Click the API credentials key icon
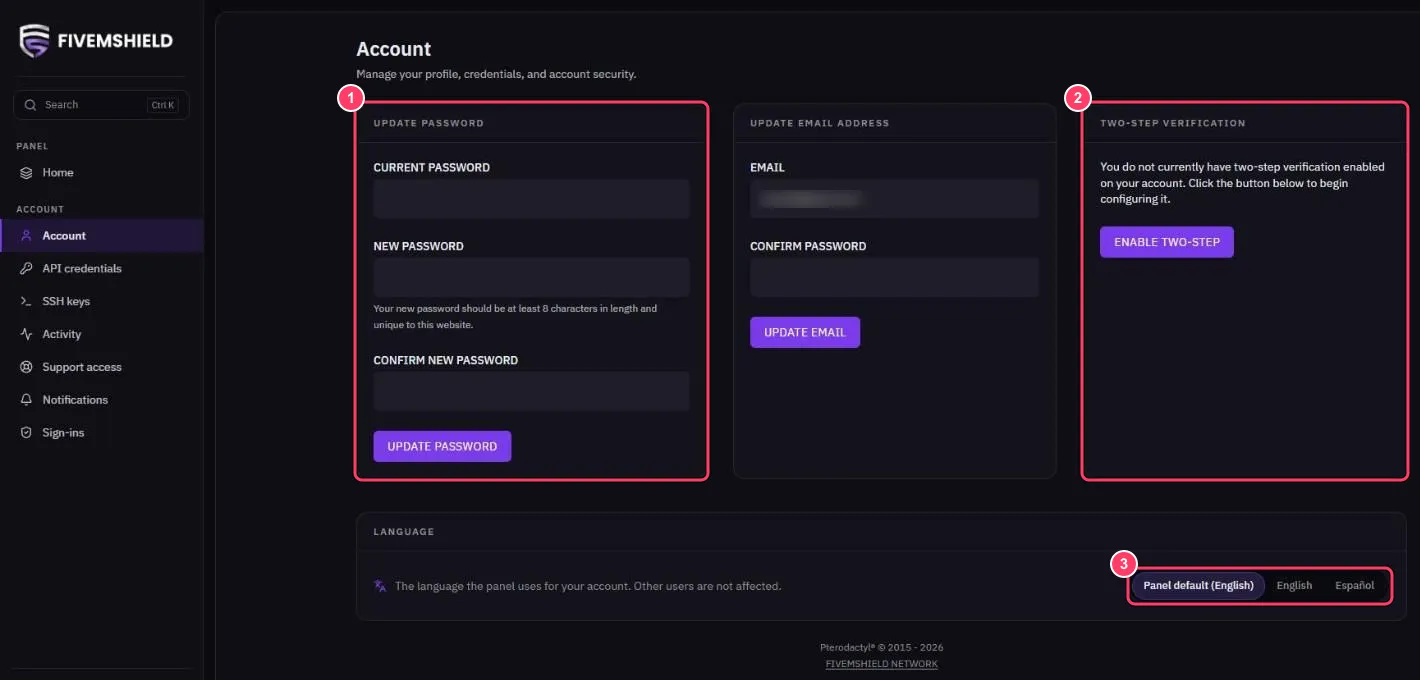Screen dimensions: 1420x680 (x=27, y=269)
